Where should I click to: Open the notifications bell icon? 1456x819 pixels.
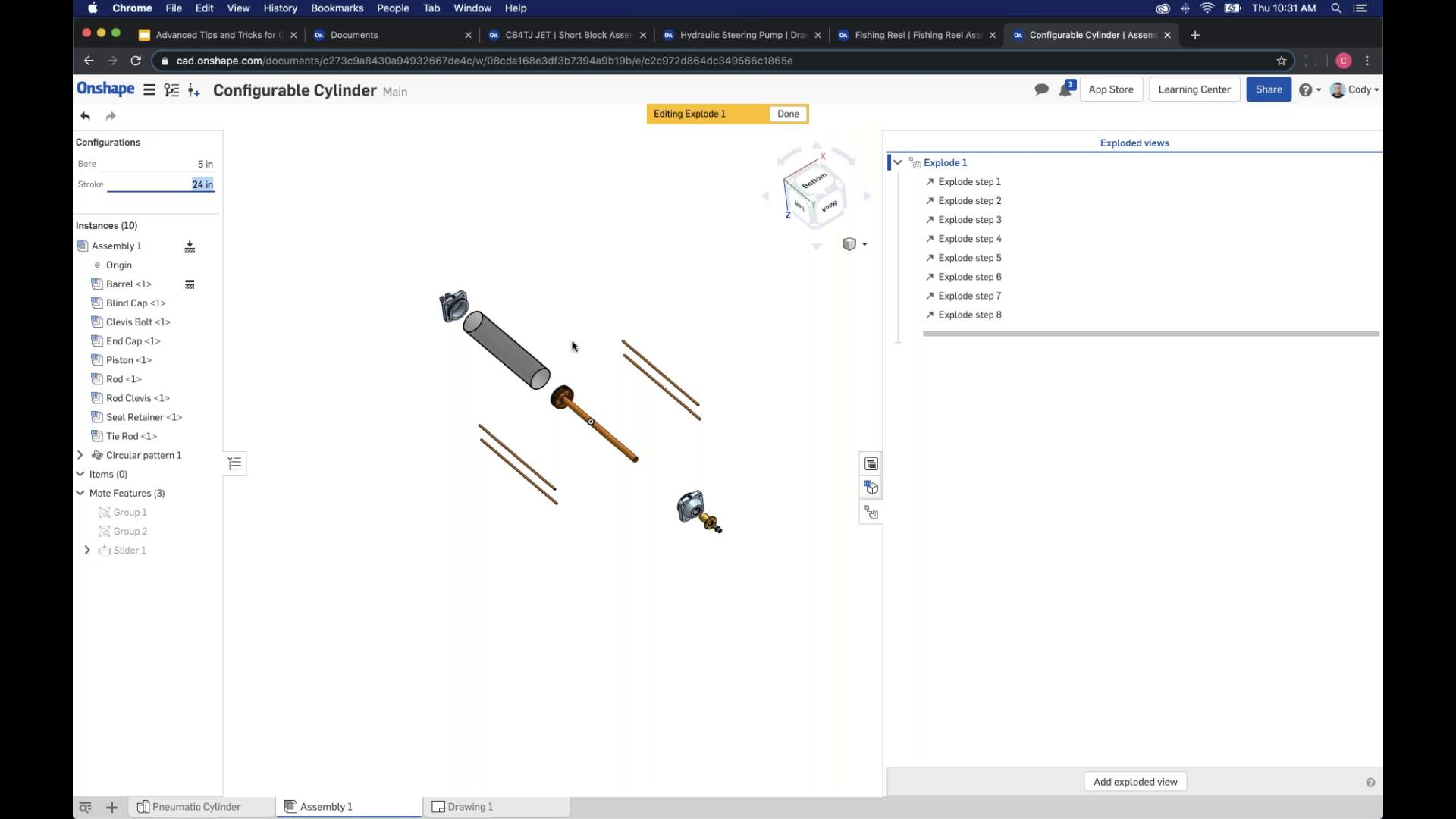point(1066,89)
